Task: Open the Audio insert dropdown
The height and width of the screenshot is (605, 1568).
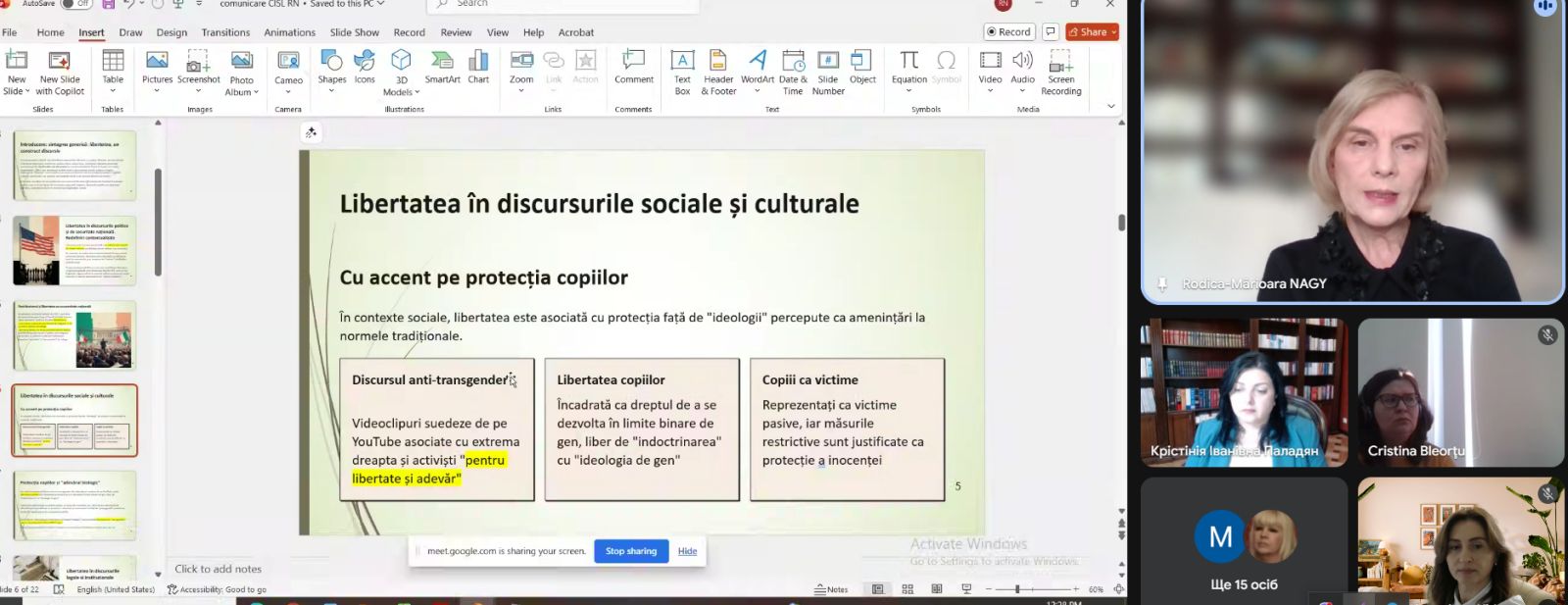Action: (1022, 91)
